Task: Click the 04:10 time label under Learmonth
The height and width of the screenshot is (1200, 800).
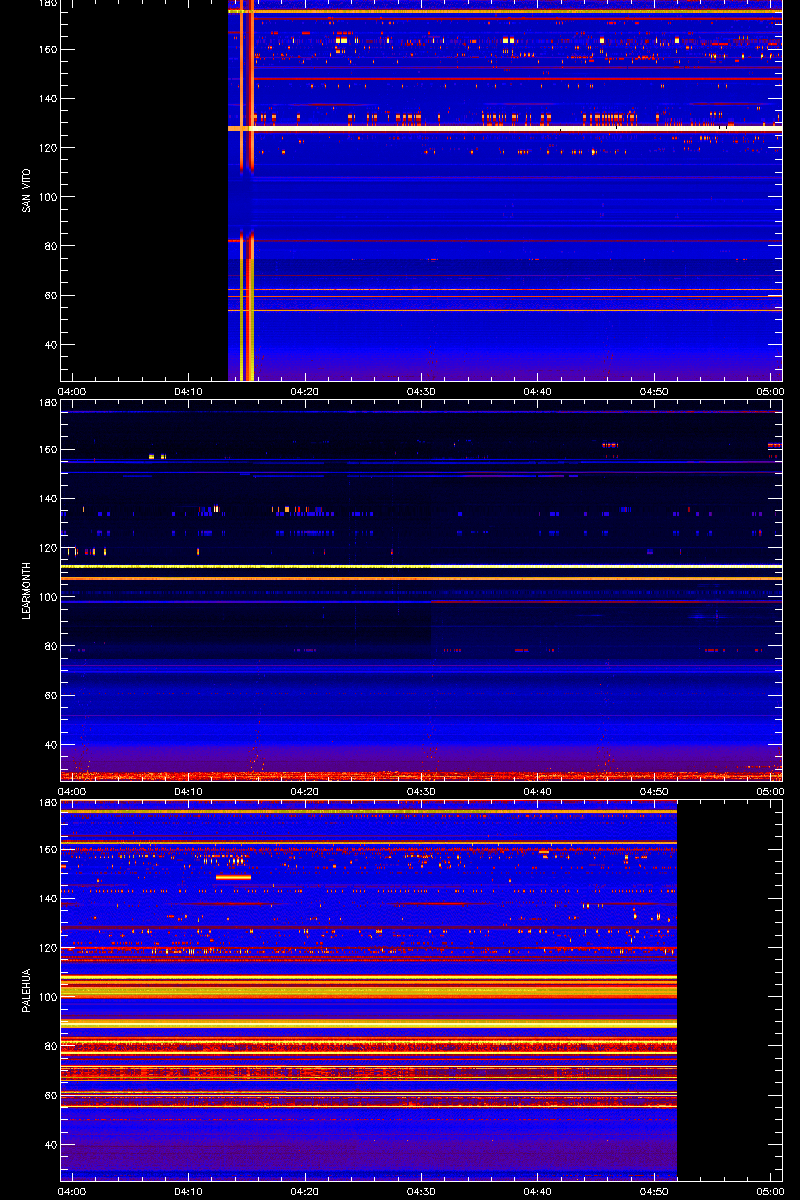Action: pos(190,792)
